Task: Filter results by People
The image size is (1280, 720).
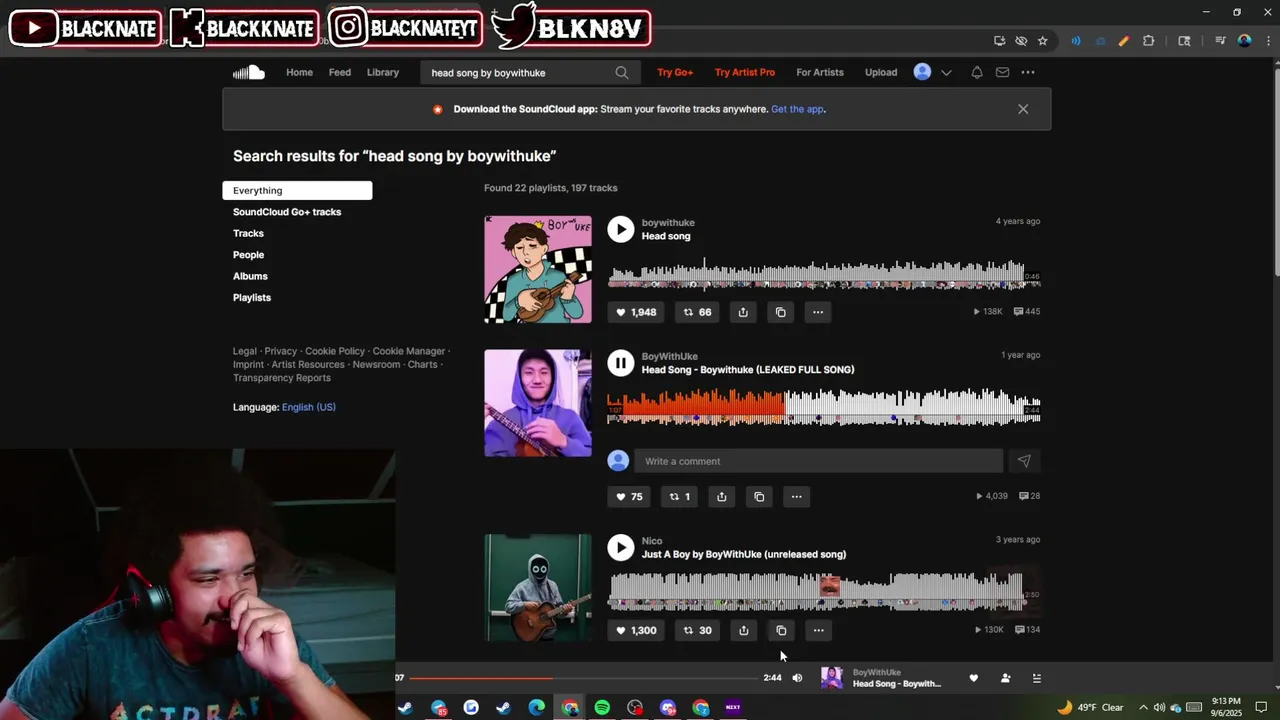Action: tap(248, 255)
